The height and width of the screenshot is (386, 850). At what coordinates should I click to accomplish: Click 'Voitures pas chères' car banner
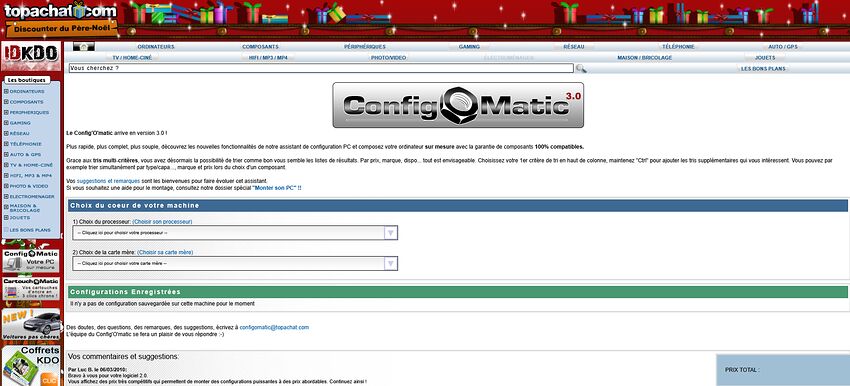pyautogui.click(x=31, y=325)
